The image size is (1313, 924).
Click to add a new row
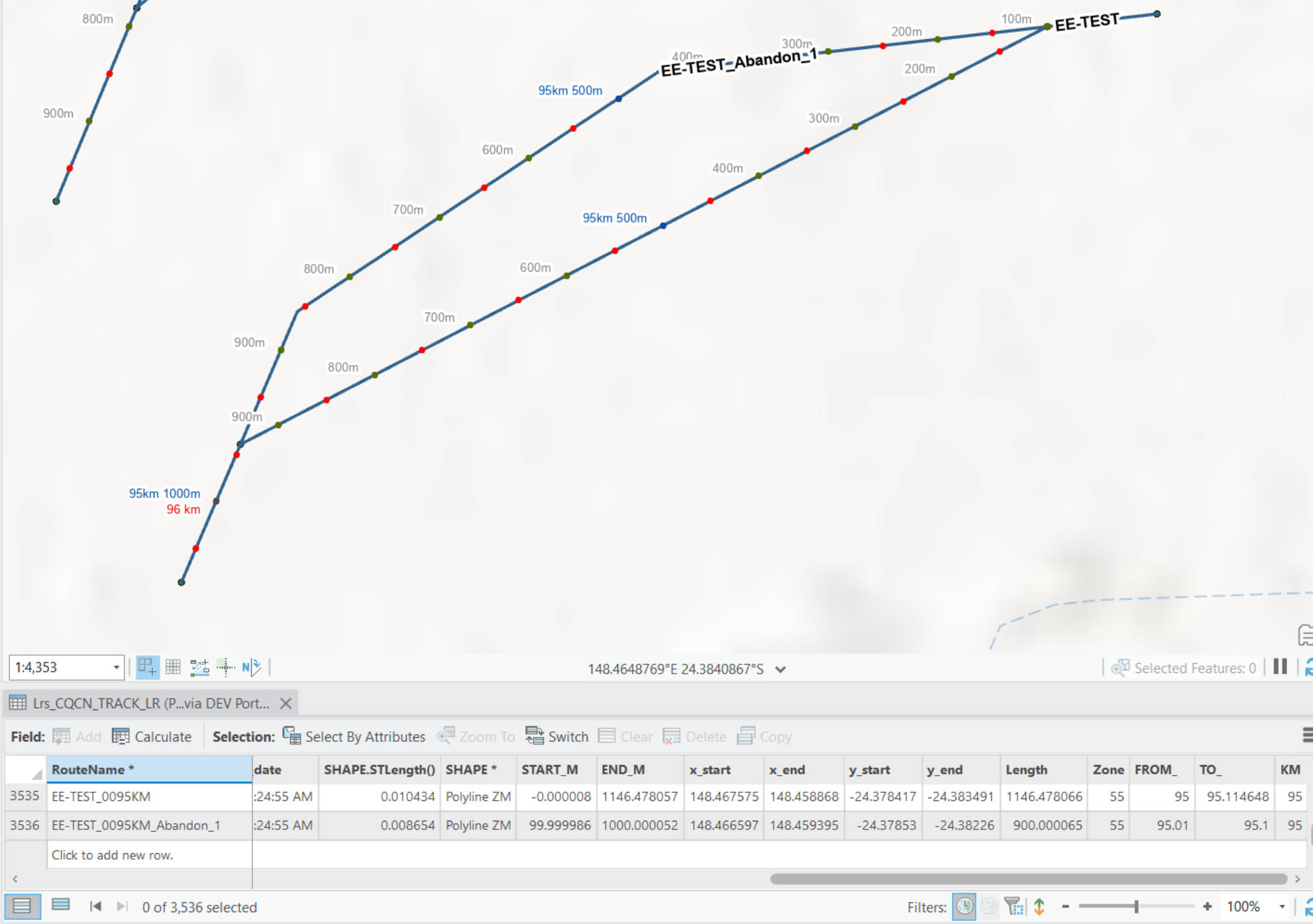[x=111, y=855]
